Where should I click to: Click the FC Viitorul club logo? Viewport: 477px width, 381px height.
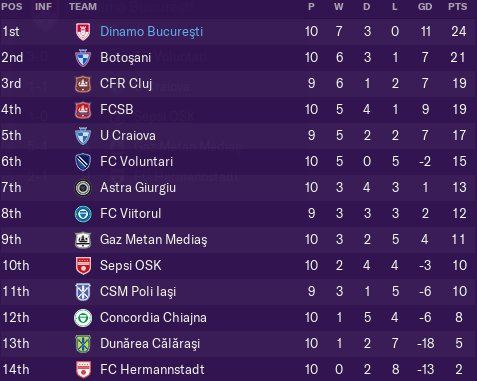[x=83, y=214]
